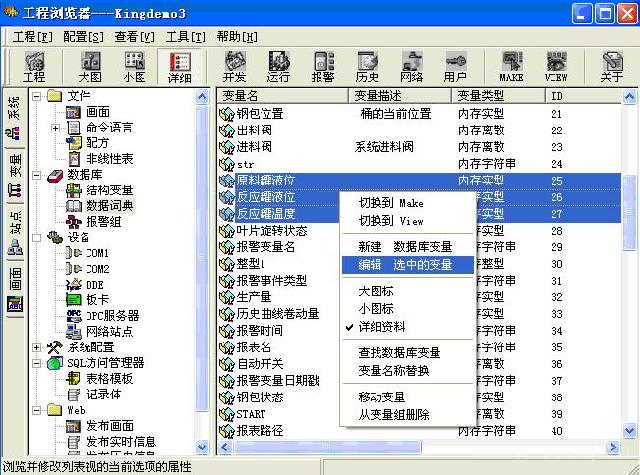Choose 新建 数据库变量 in context menu
The height and width of the screenshot is (475, 640).
tap(407, 246)
